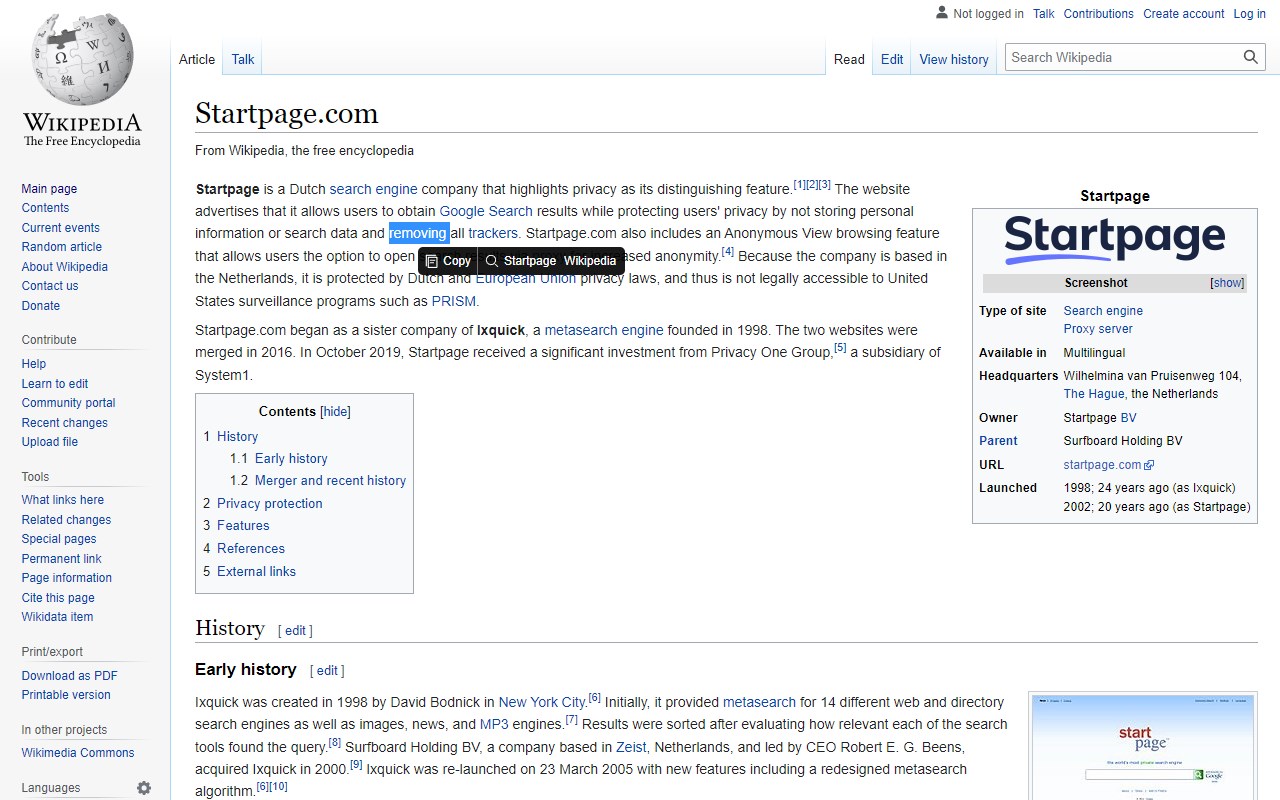Open the PRISM link
Viewport: 1280px width, 800px height.
click(x=454, y=301)
